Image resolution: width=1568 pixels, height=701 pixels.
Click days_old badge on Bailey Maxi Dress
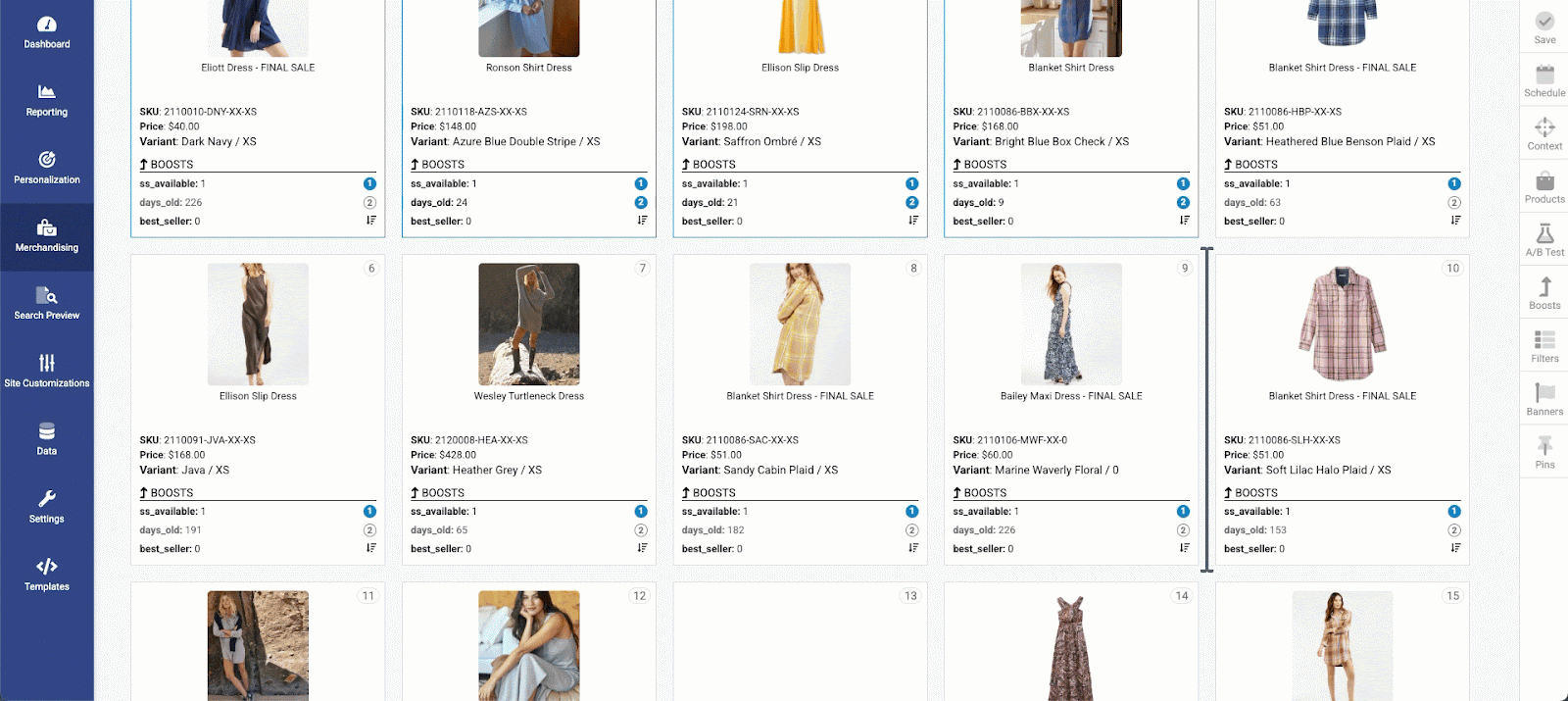1183,529
